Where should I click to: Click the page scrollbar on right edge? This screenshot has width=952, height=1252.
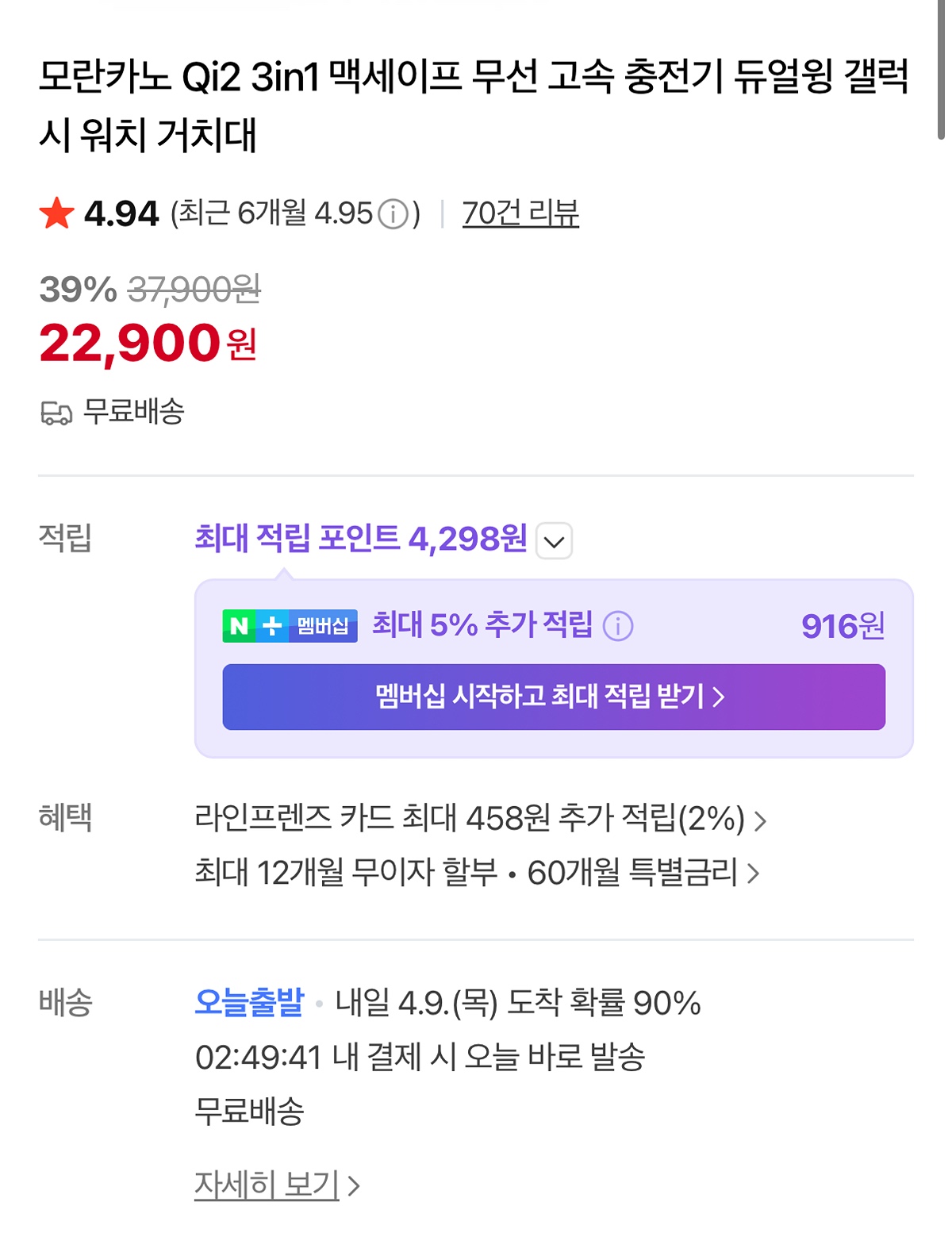(x=941, y=71)
